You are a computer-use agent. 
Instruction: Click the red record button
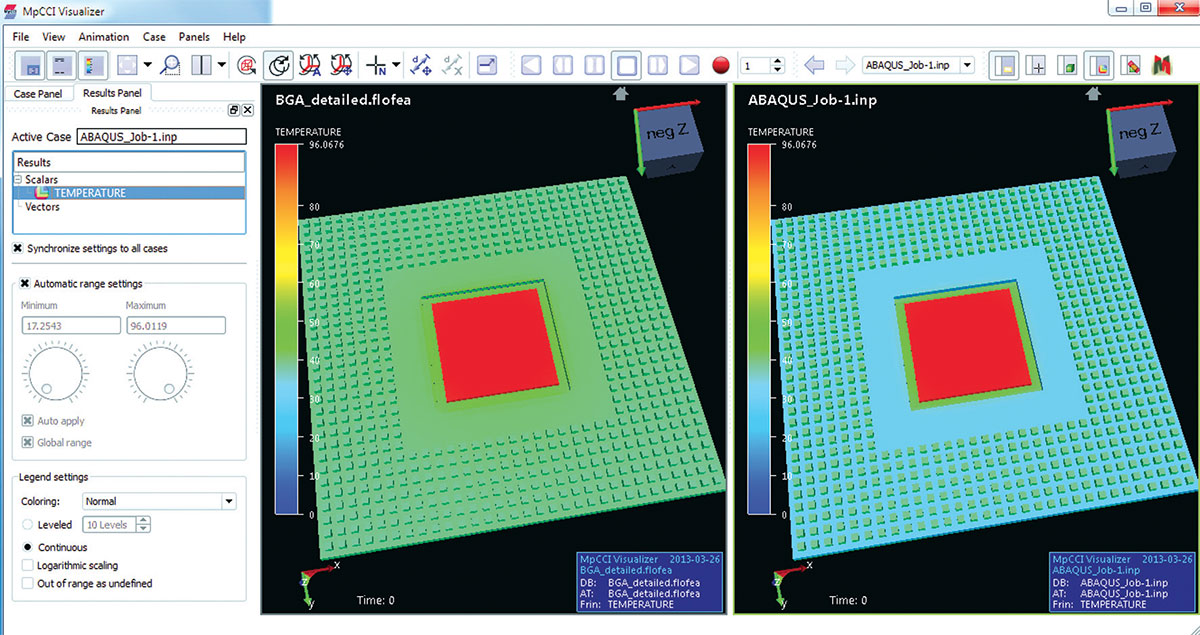point(721,66)
